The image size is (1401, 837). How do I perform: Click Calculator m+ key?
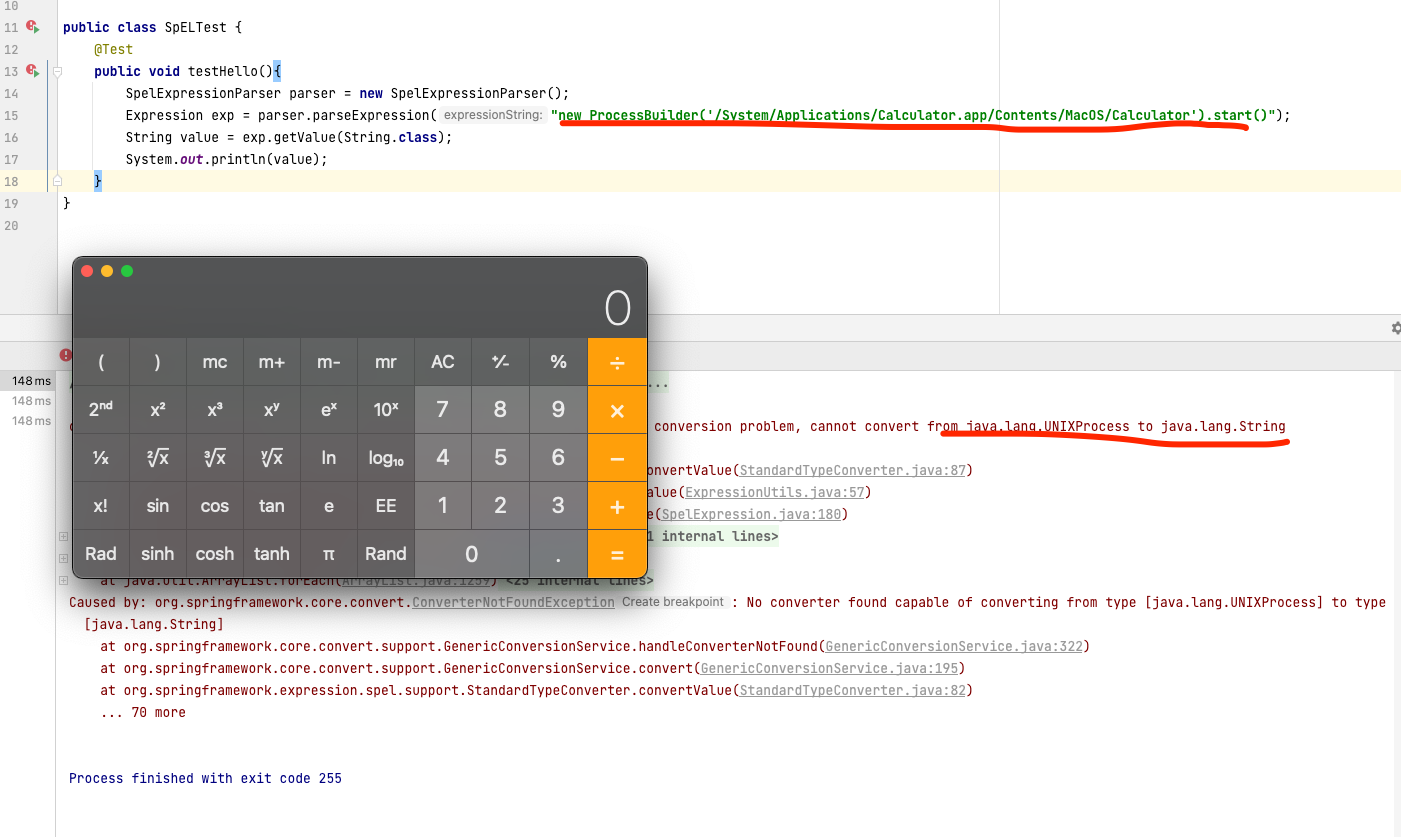(x=272, y=362)
